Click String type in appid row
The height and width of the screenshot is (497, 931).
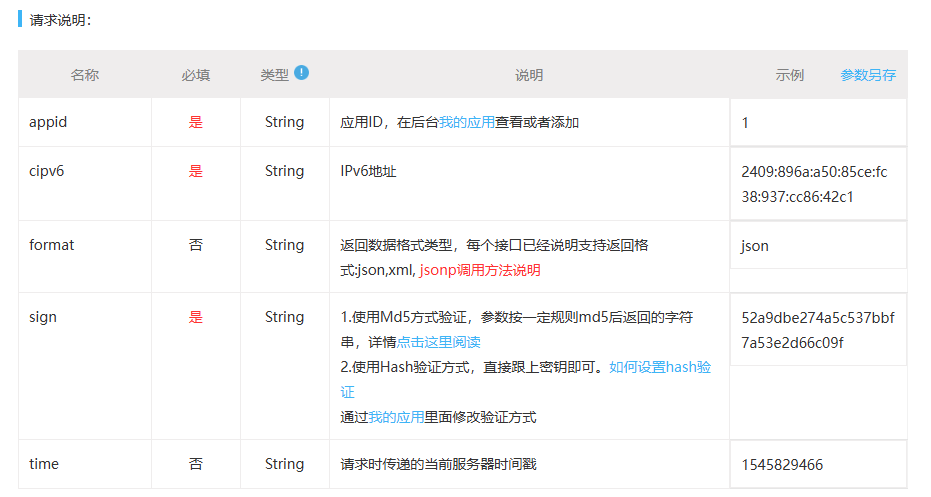284,122
